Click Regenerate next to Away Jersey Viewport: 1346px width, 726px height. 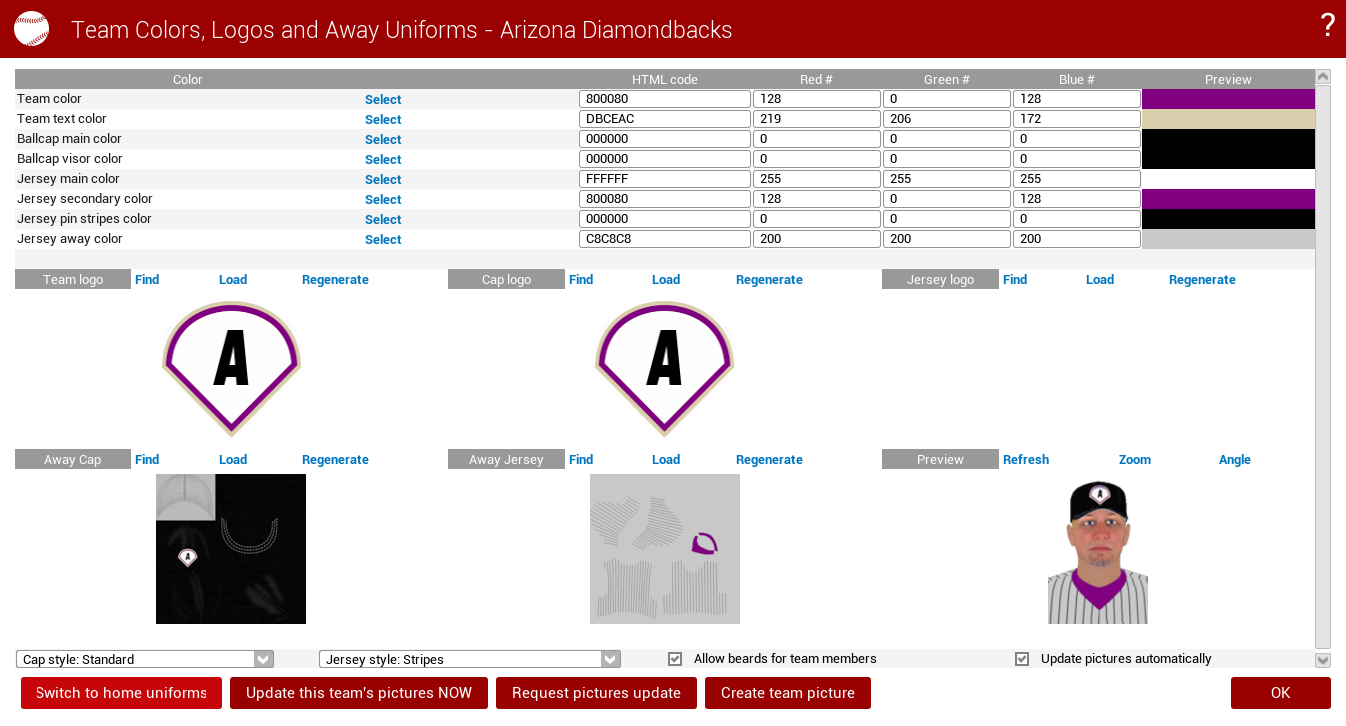pos(769,460)
